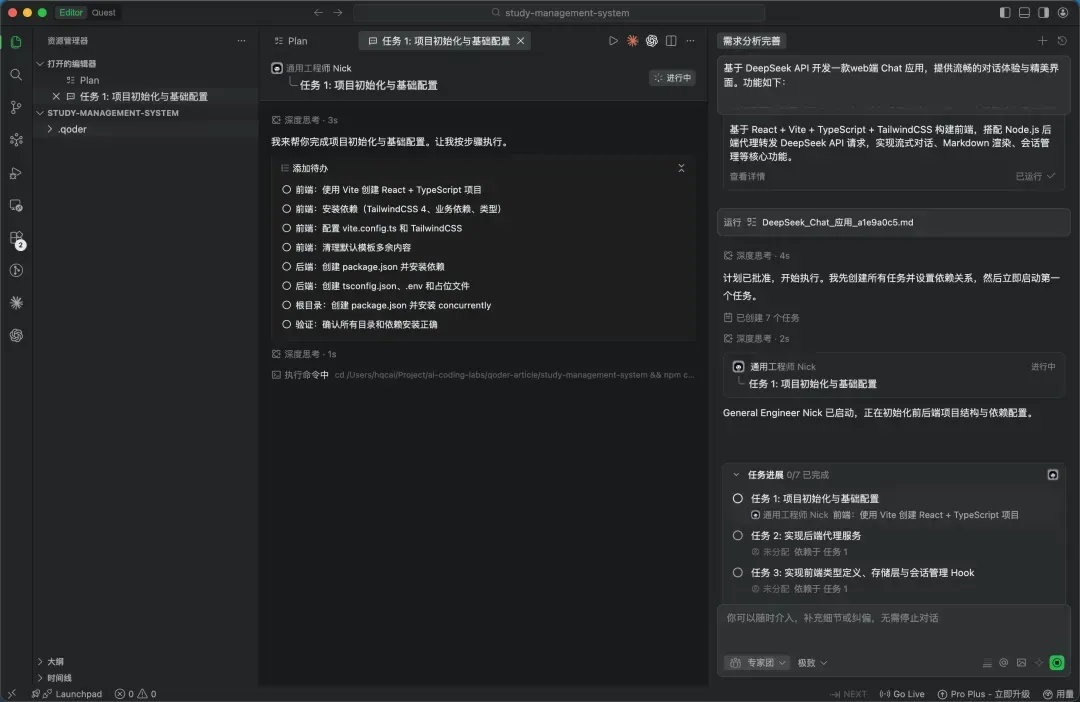Open the 专家团 mode dropdown
Screen dimensions: 1080x702
757,662
